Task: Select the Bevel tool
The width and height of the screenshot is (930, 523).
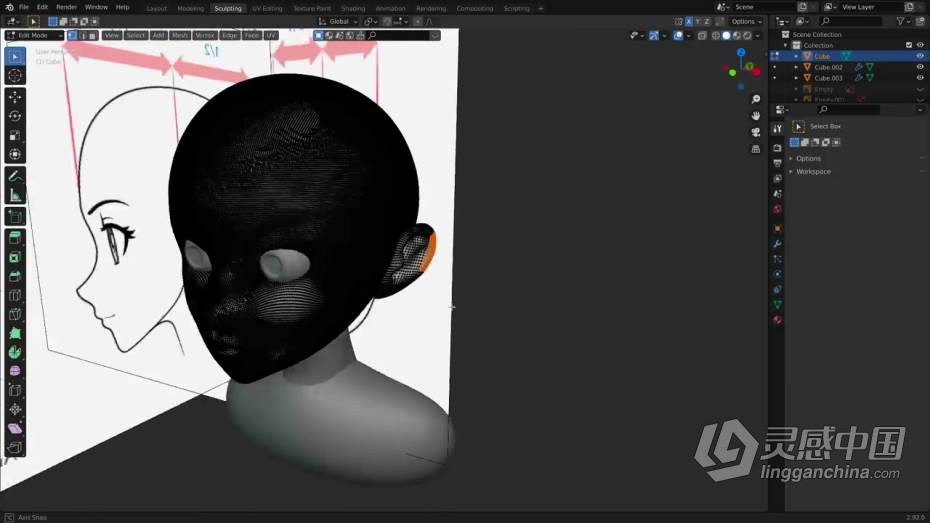Action: pyautogui.click(x=15, y=276)
